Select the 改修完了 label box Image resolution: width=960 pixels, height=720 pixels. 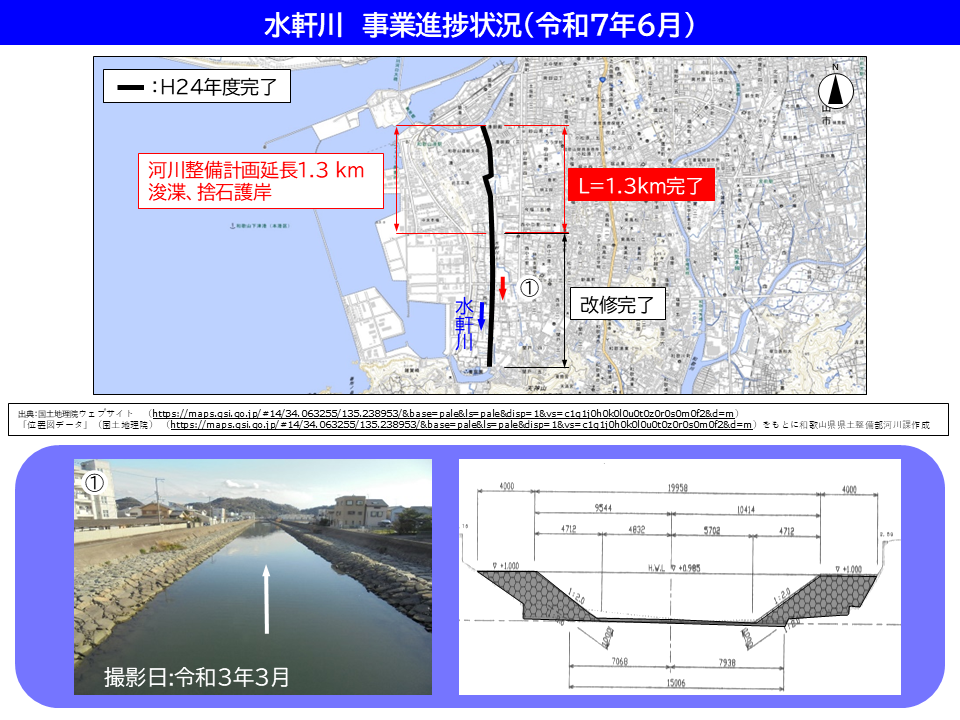click(616, 305)
